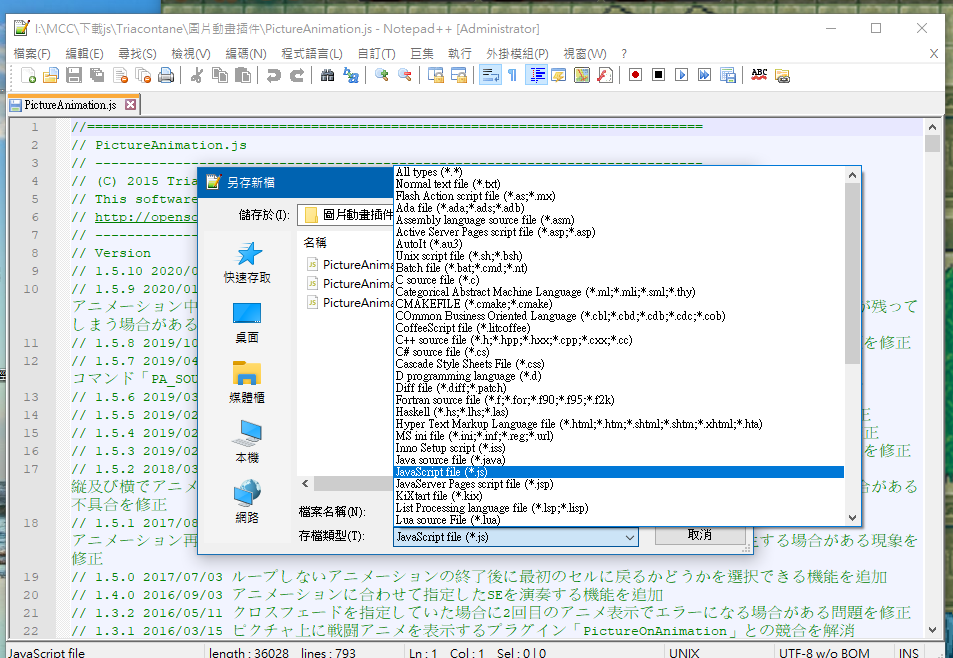The width and height of the screenshot is (953, 658).
Task: Toggle the Word wrap toolbar icon
Action: click(x=490, y=75)
